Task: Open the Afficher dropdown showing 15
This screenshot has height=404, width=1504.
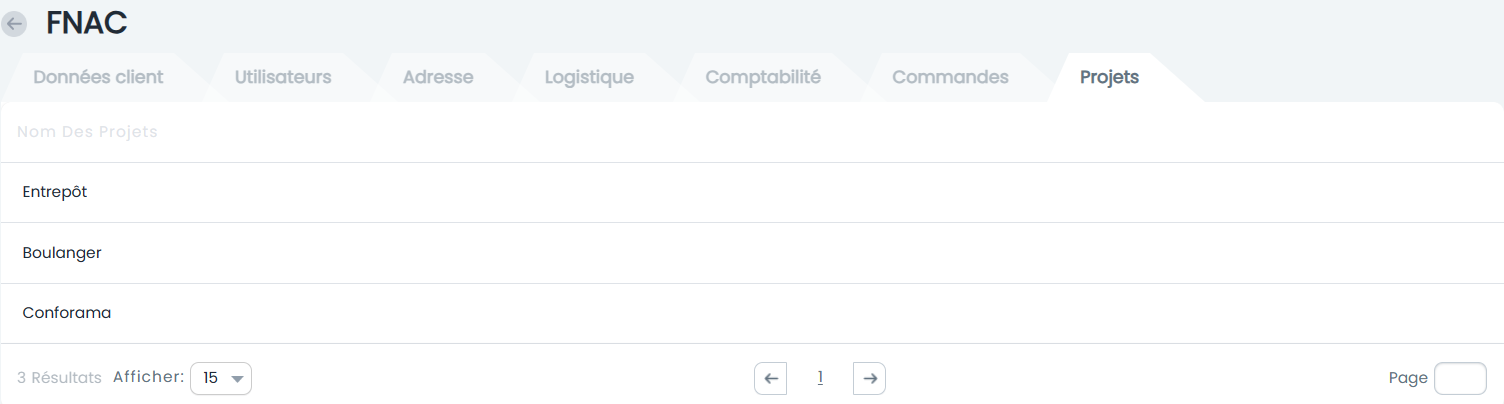Action: pyautogui.click(x=221, y=378)
